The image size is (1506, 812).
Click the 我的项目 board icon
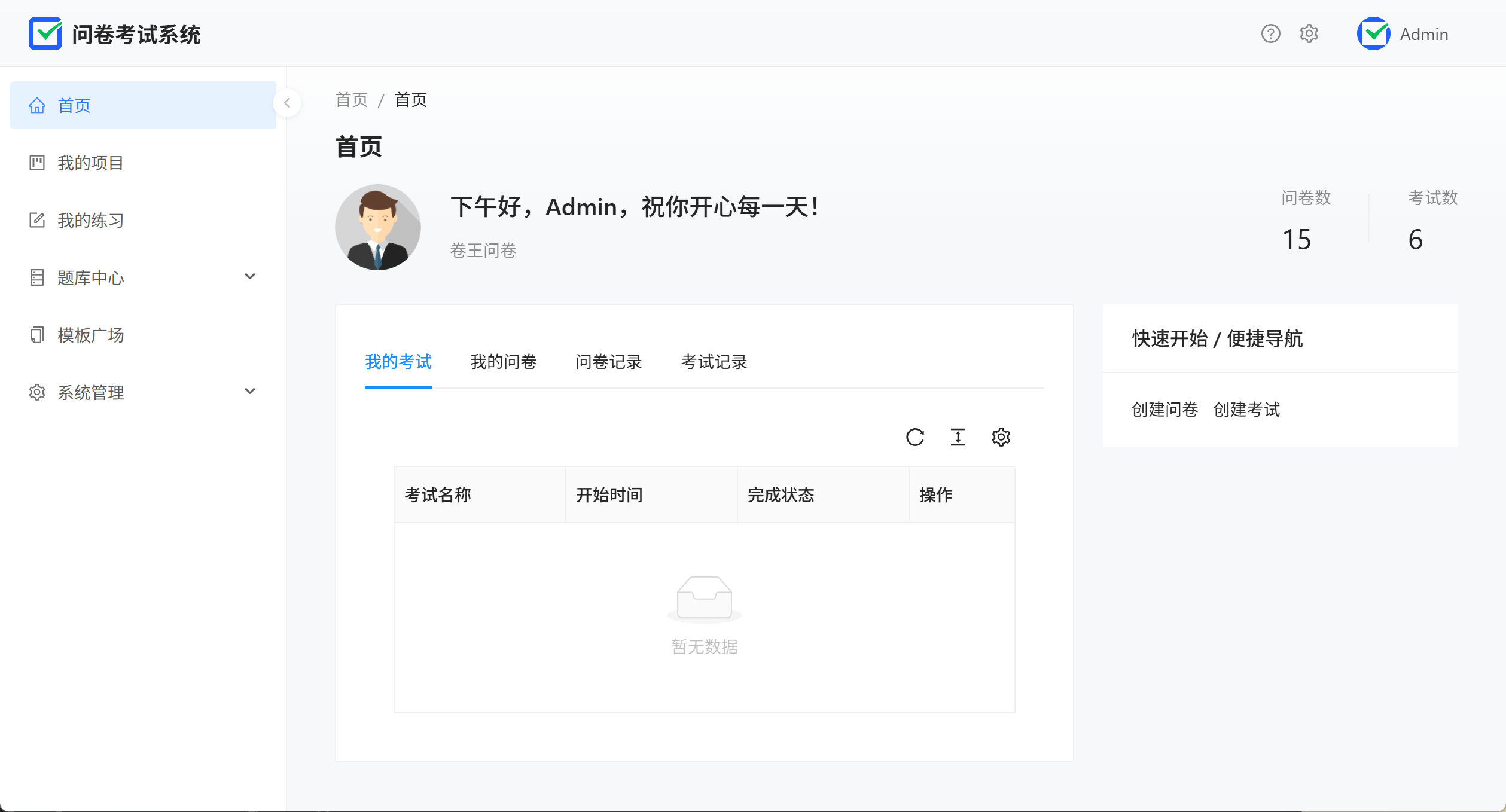coord(37,163)
